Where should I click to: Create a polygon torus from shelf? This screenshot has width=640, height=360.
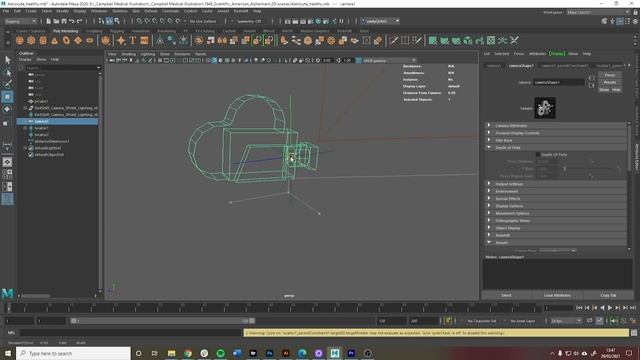(x=66, y=40)
